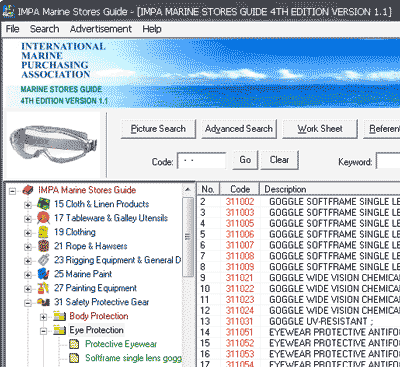This screenshot has width=400, height=367.
Task: Open the Work Sheet button
Action: pos(320,129)
